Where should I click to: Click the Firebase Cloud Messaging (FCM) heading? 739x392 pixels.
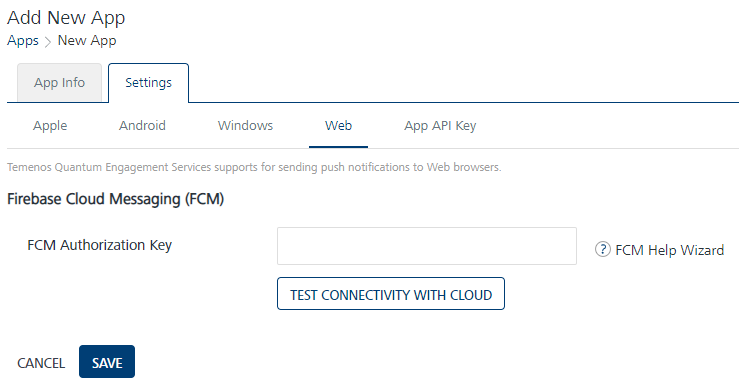point(115,199)
